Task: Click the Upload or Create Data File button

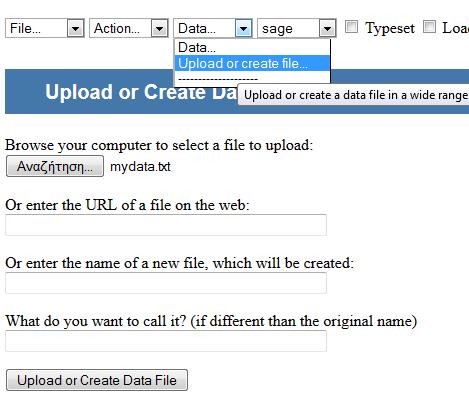Action: tap(97, 380)
